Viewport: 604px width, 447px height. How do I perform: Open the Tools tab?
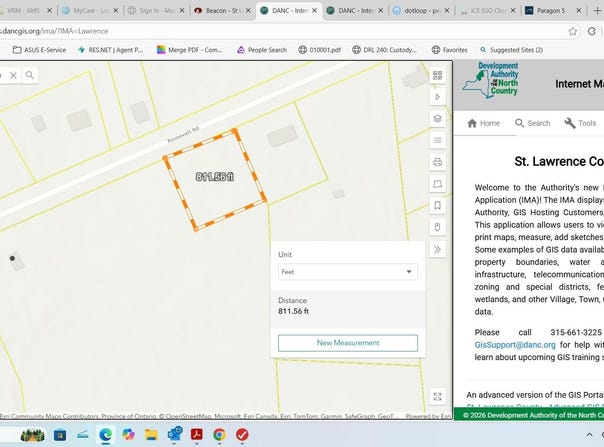pos(580,123)
